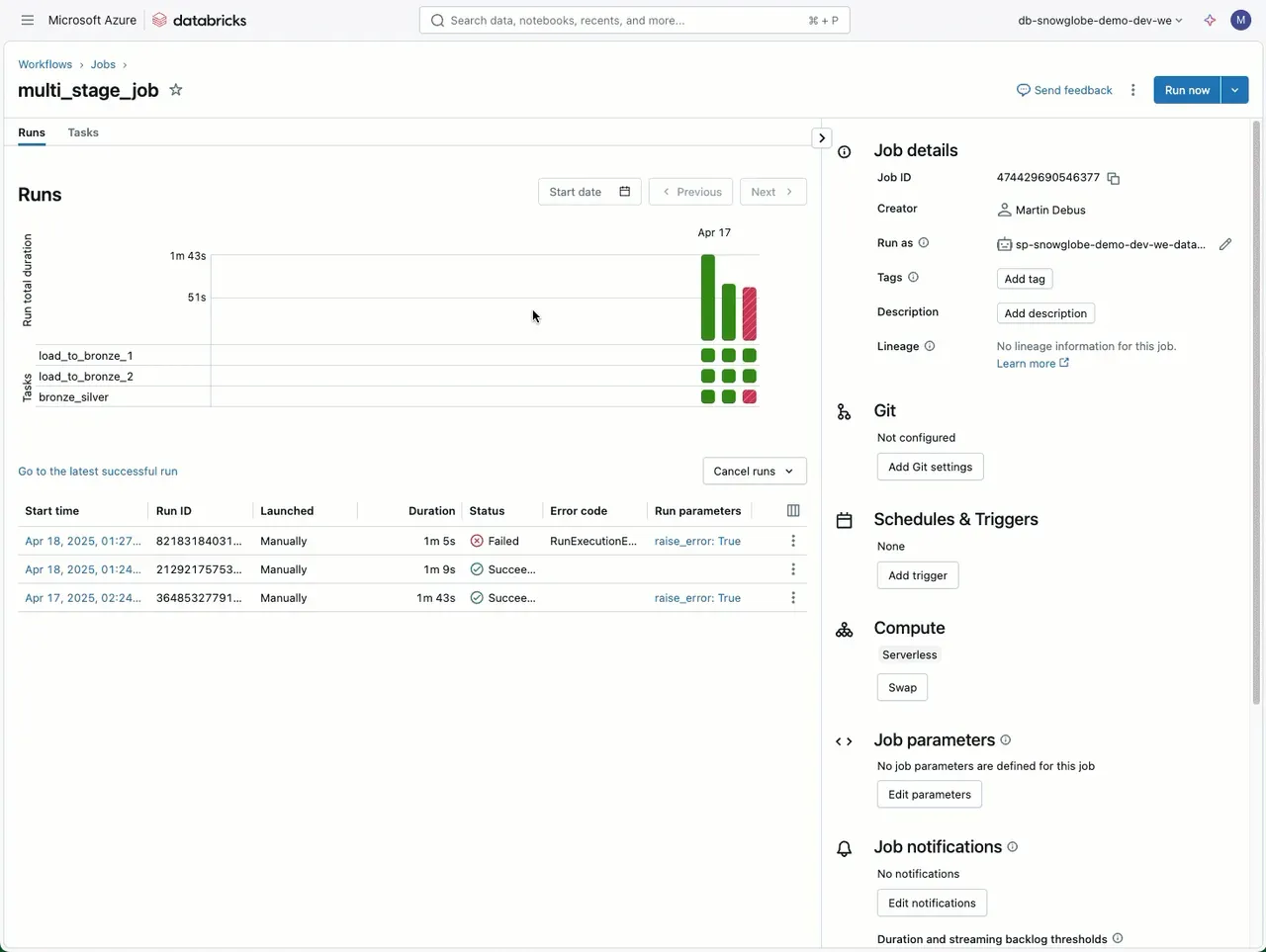
Task: Click the Edit parameters button
Action: pyautogui.click(x=930, y=795)
